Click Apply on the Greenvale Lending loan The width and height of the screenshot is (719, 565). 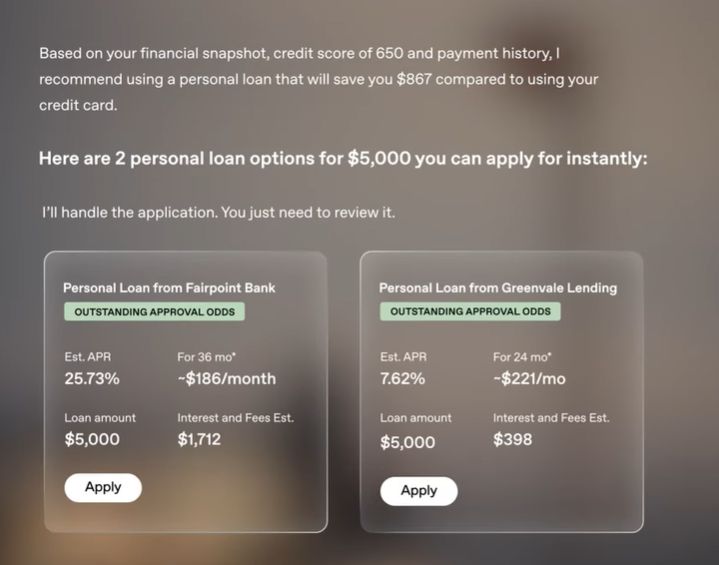[x=418, y=491]
